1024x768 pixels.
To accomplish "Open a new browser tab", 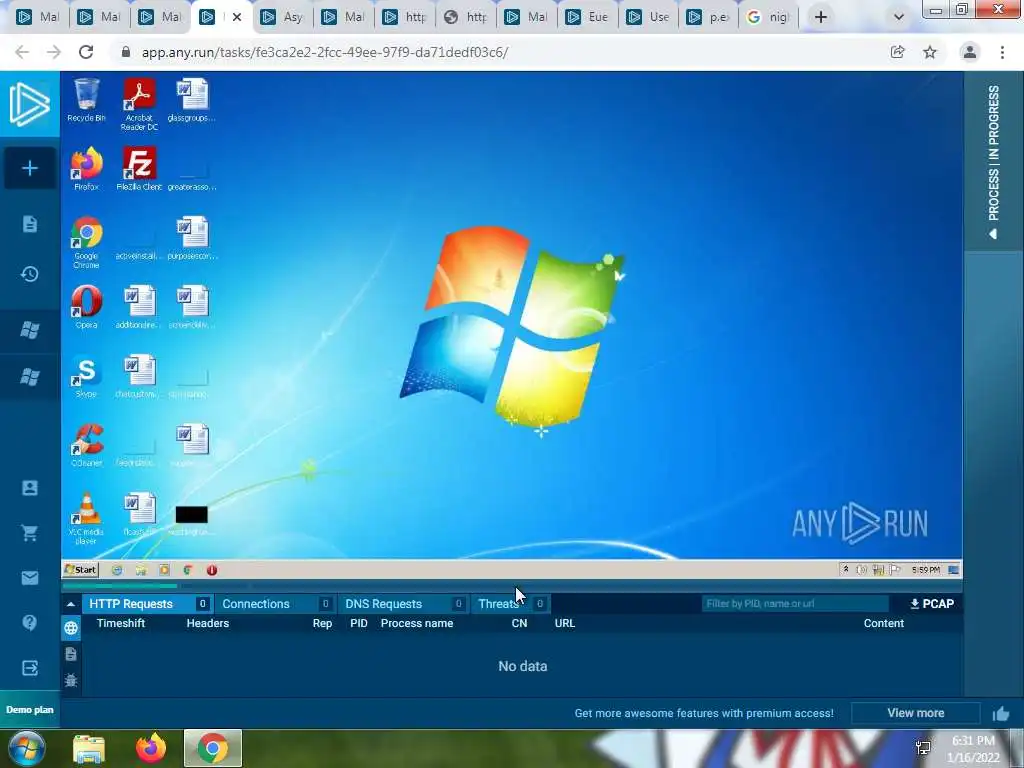I will tap(821, 17).
